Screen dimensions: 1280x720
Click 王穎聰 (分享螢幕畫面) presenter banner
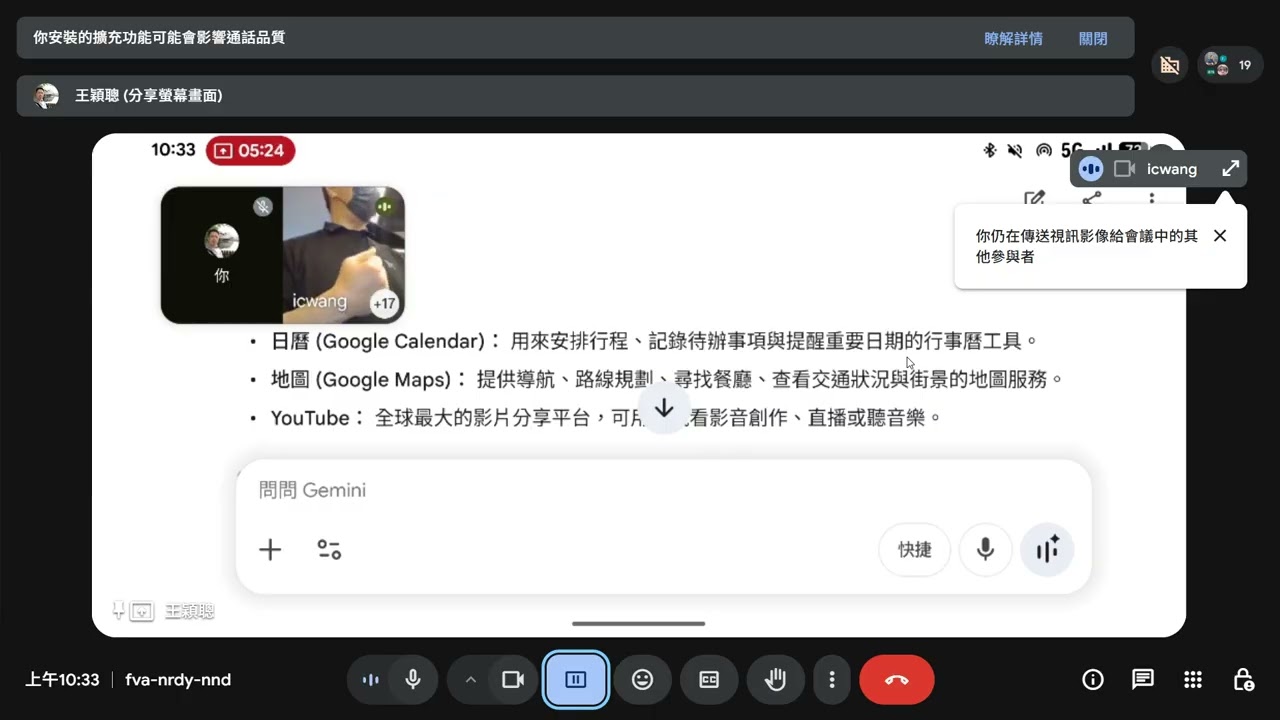click(575, 96)
